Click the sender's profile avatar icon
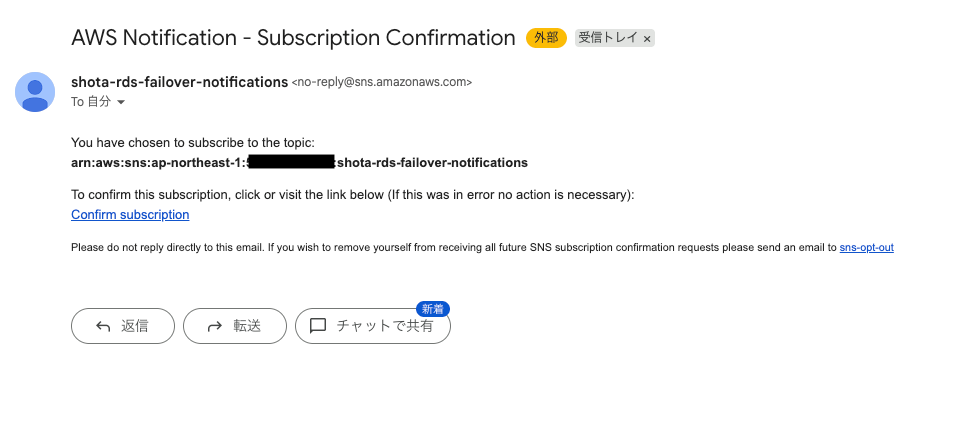 click(x=35, y=92)
